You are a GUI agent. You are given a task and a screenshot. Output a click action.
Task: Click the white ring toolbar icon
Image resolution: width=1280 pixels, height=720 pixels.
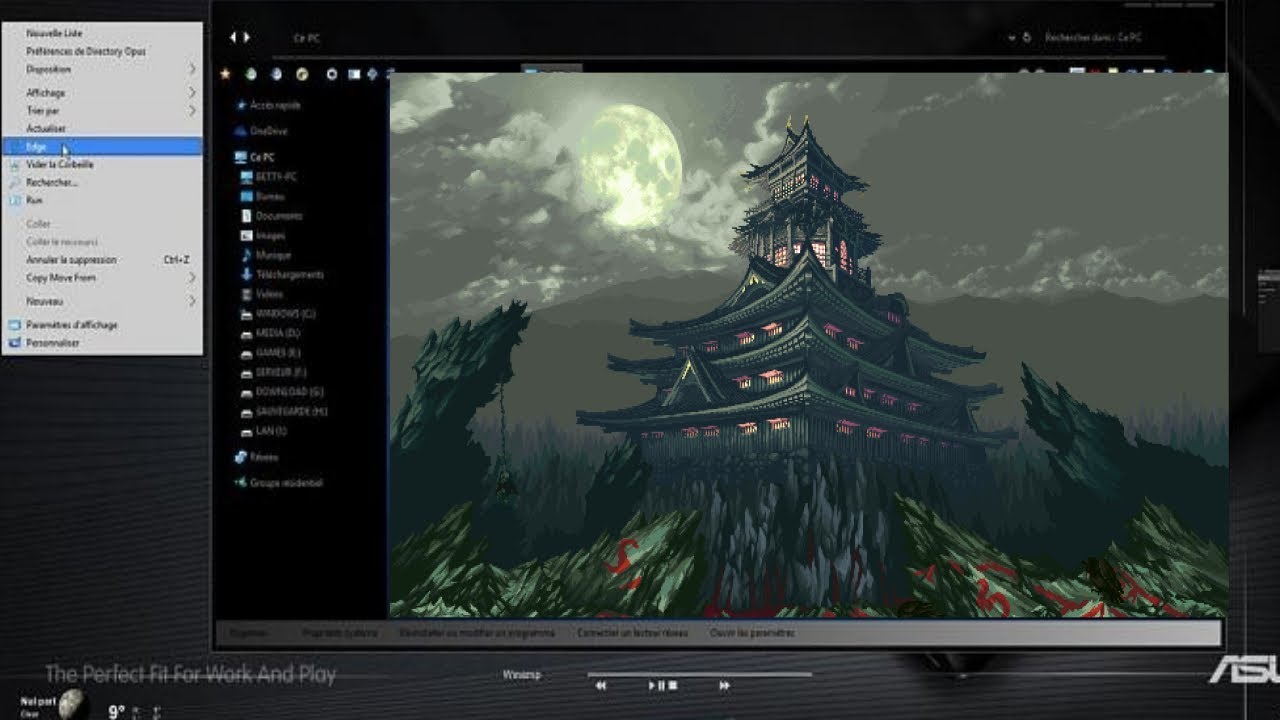[x=332, y=73]
